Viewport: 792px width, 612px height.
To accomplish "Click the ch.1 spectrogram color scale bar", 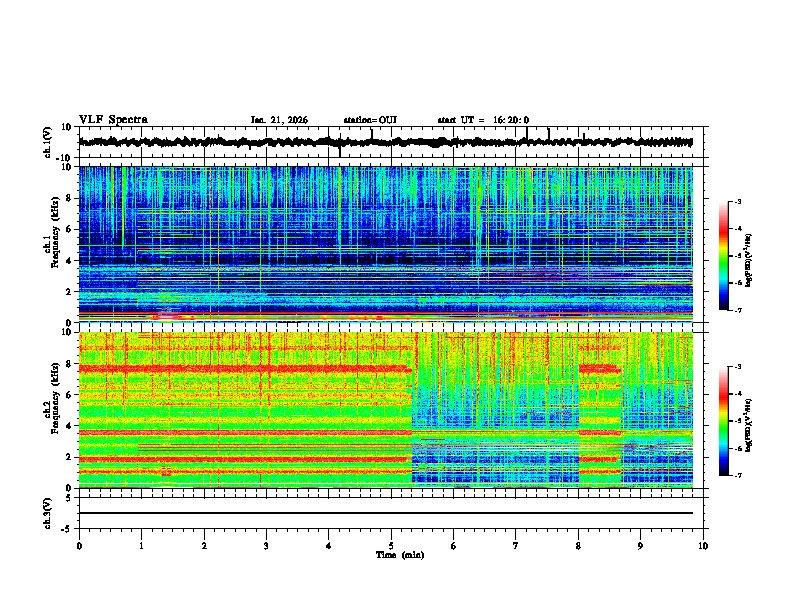I will (x=723, y=256).
